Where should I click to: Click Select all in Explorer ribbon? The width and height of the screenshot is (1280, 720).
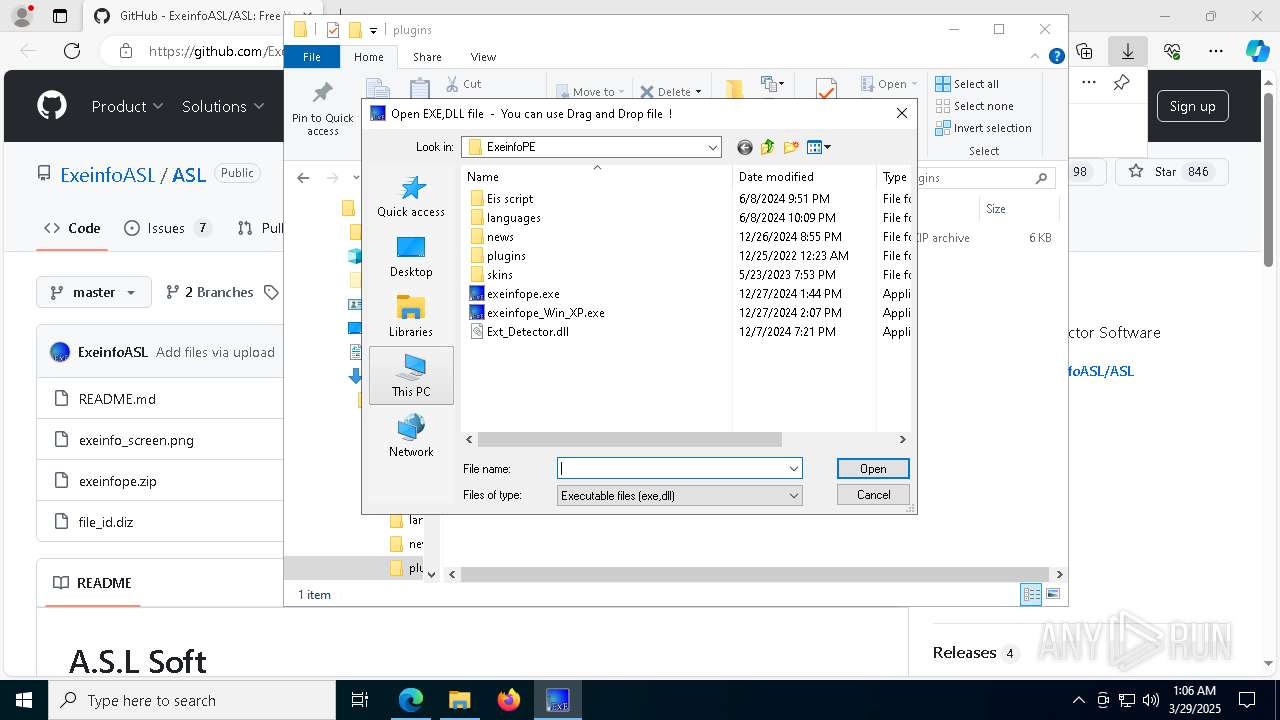point(967,84)
